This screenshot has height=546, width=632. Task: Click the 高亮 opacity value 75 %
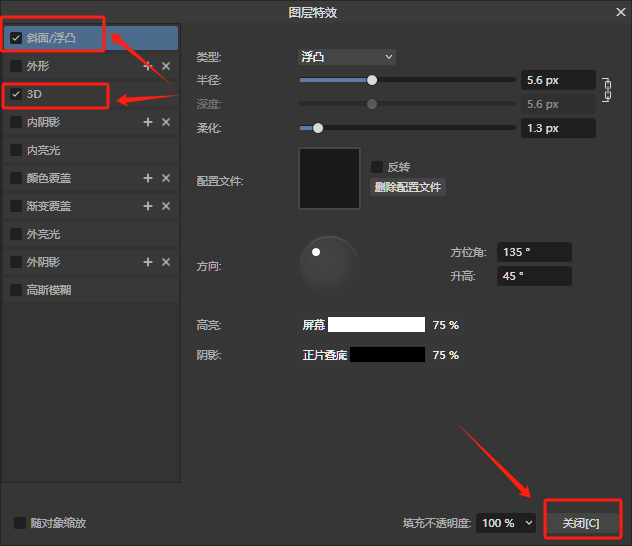446,325
